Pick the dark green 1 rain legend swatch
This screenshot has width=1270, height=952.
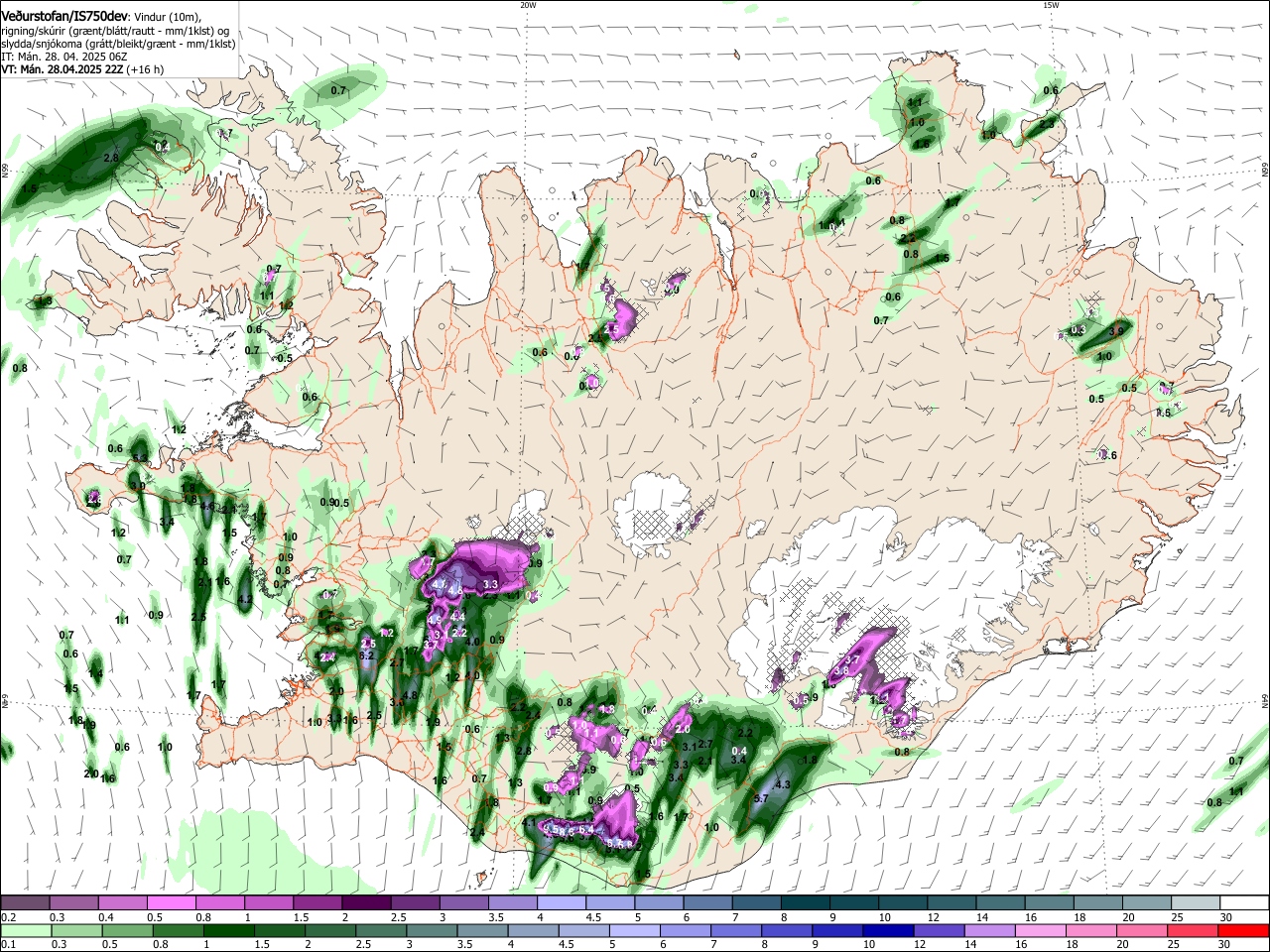click(x=229, y=930)
